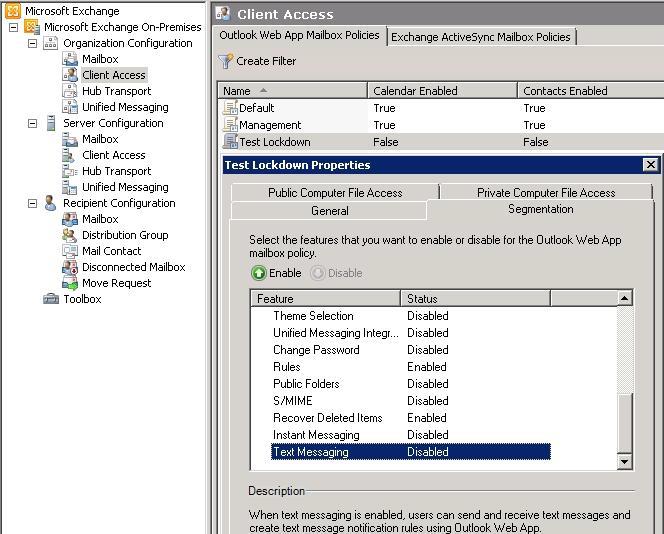Click Organization Configuration Hub Transport icon
This screenshot has width=664, height=534.
(70, 91)
